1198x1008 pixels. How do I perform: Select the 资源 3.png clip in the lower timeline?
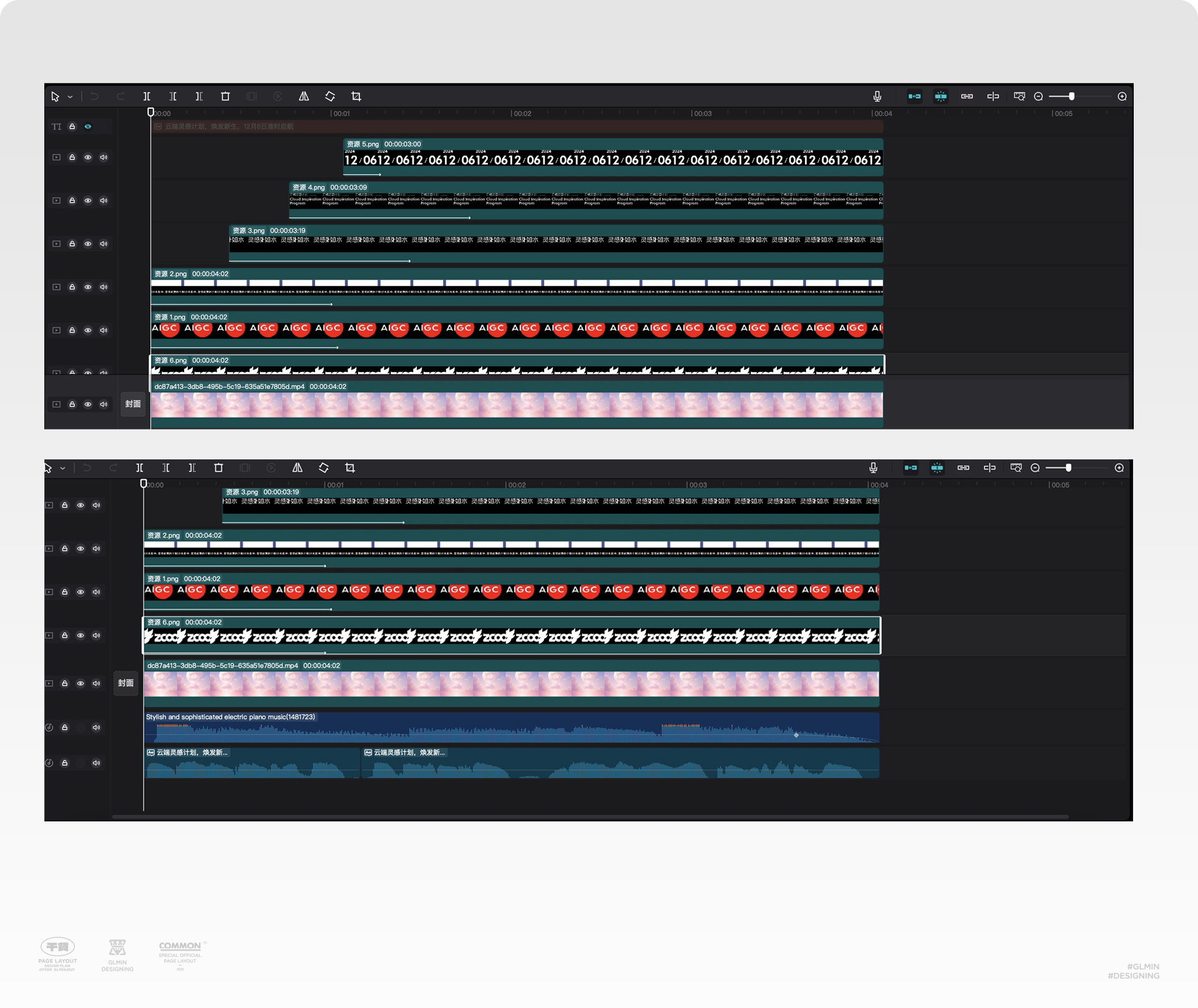click(550, 507)
